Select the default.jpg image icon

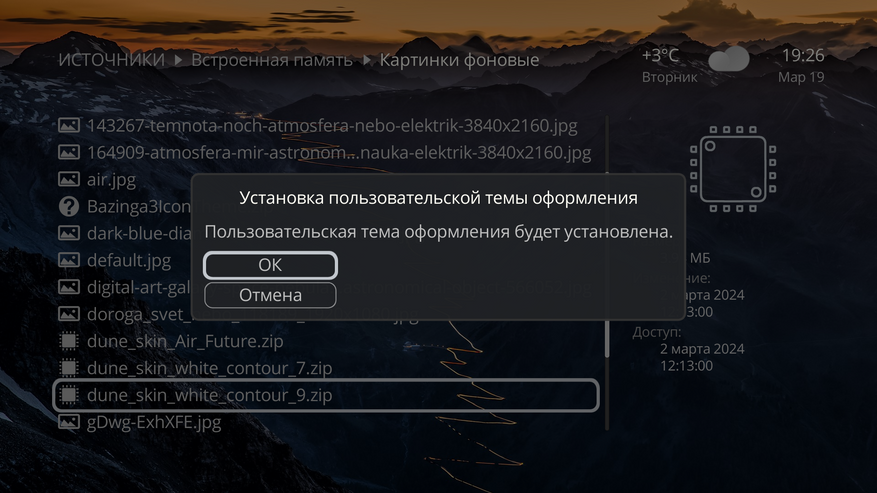click(69, 260)
